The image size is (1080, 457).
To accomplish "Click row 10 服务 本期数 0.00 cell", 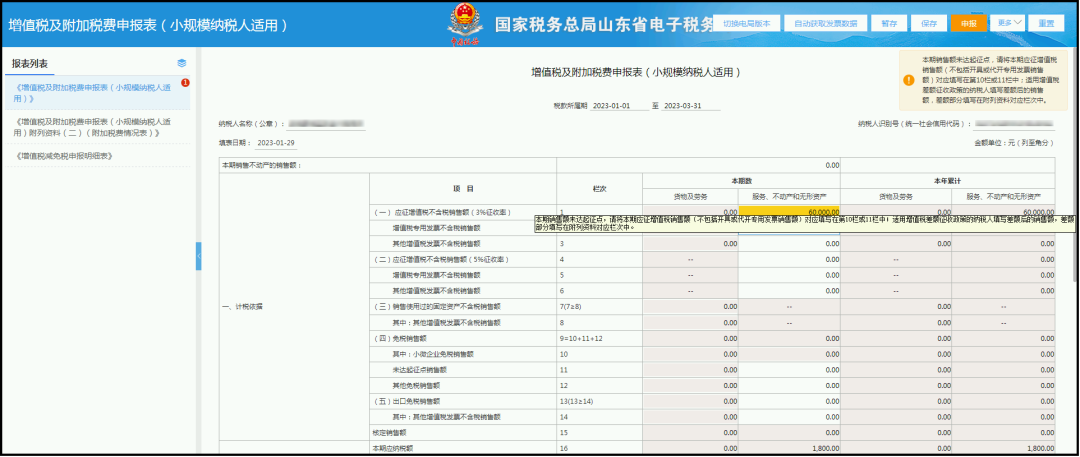I will 789,354.
